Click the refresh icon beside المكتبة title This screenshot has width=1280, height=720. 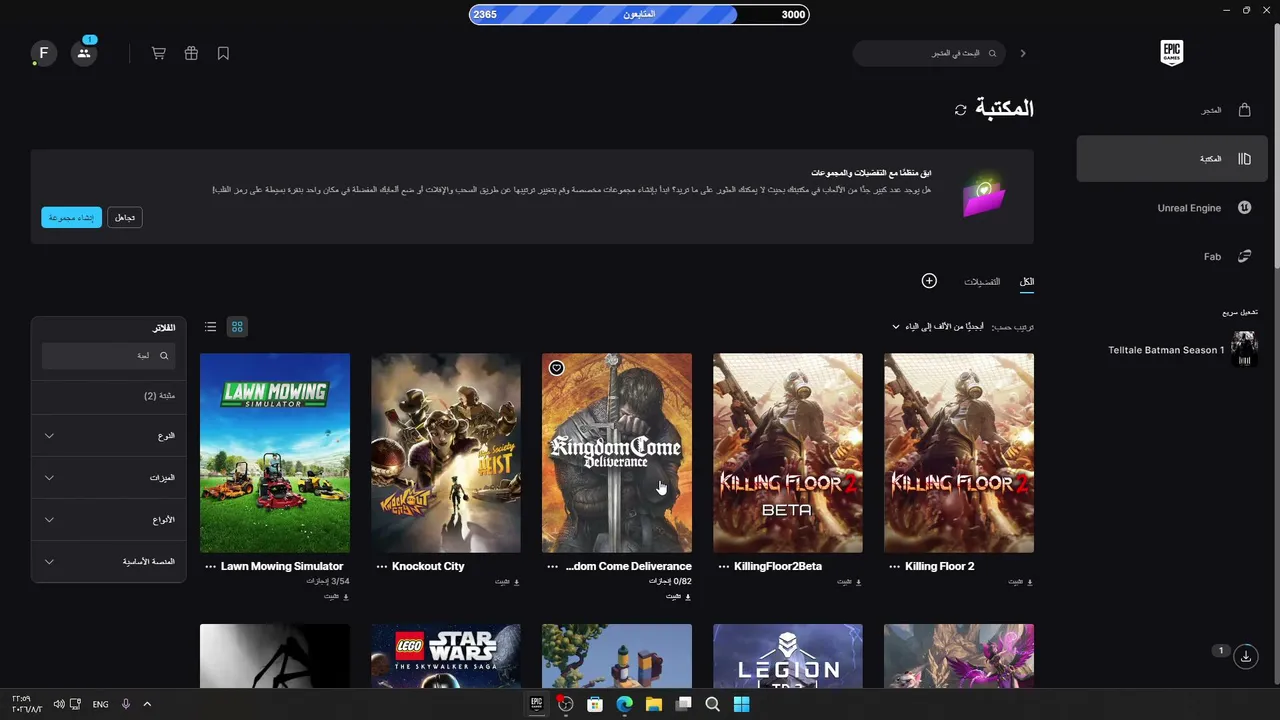[961, 110]
